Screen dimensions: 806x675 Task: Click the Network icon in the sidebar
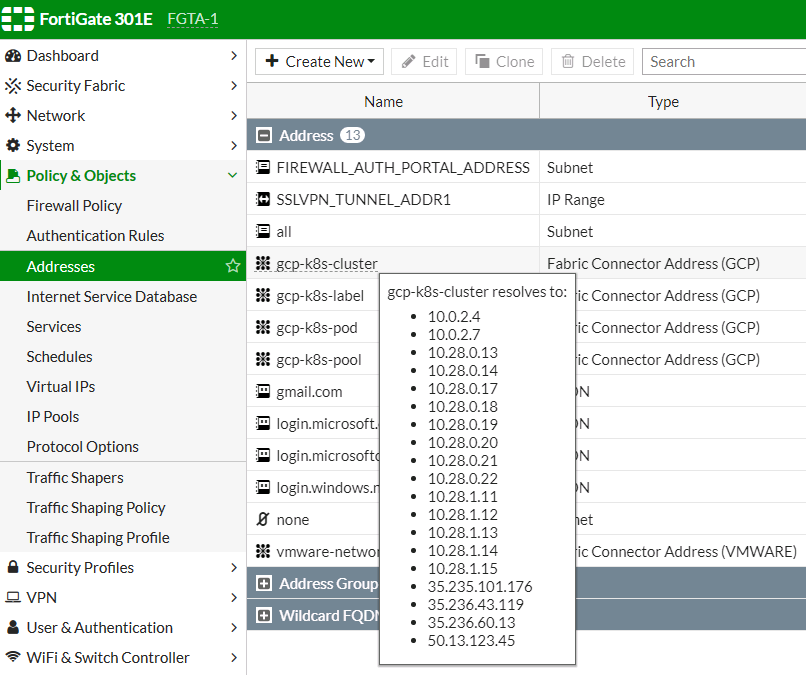[x=14, y=115]
